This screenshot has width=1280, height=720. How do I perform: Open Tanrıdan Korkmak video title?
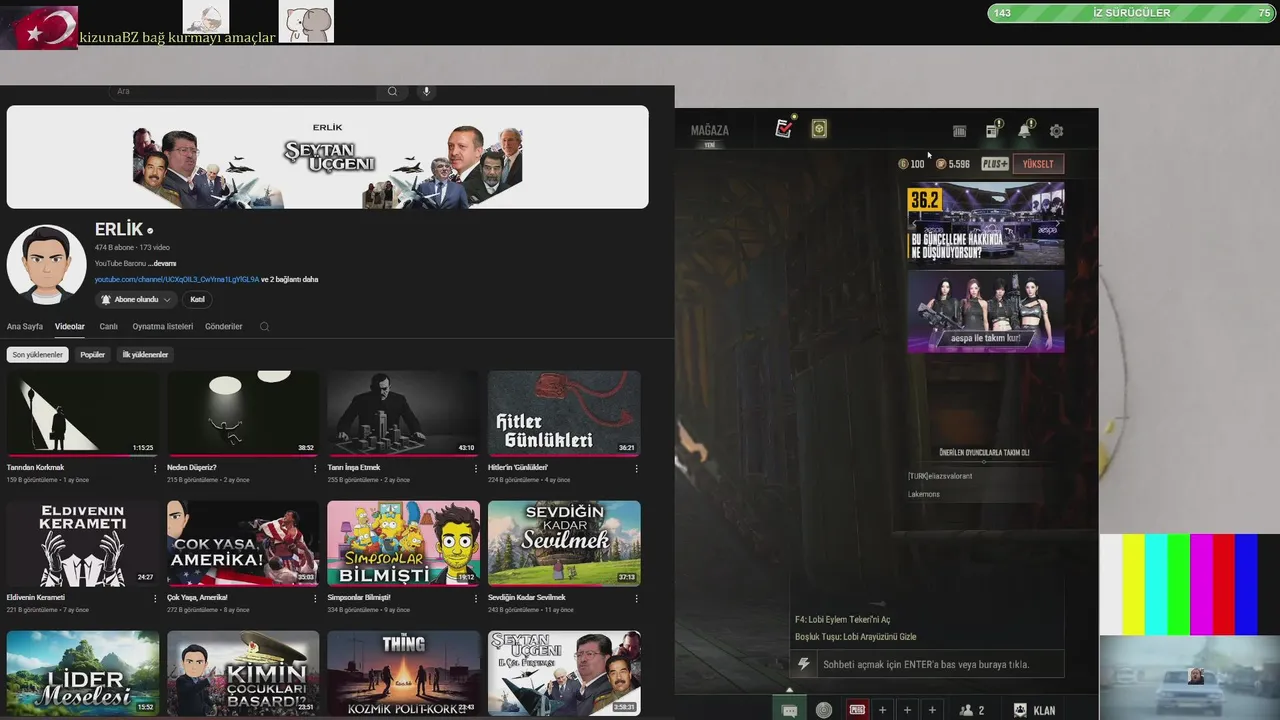pyautogui.click(x=35, y=467)
